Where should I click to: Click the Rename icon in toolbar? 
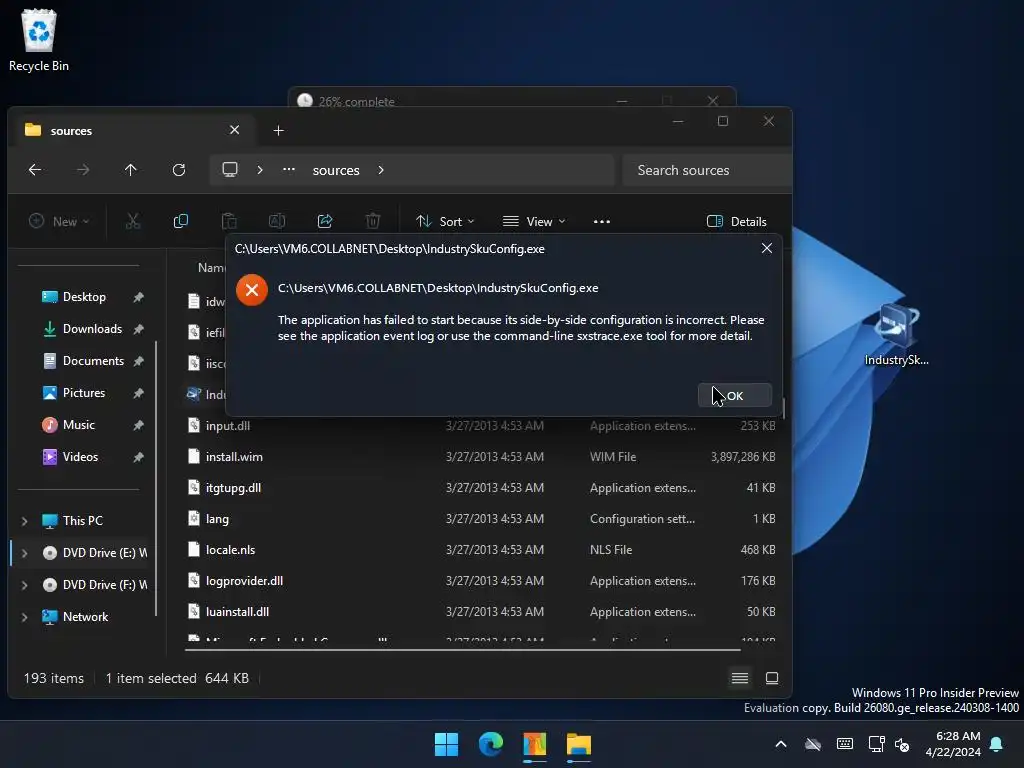pyautogui.click(x=277, y=221)
